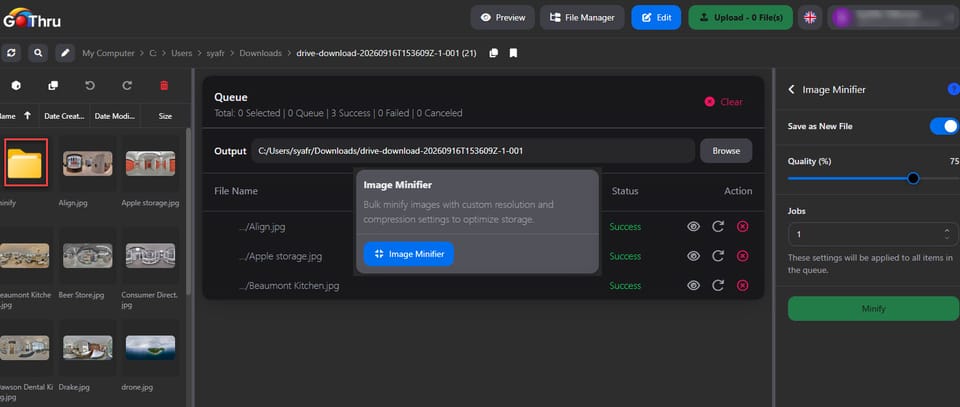Select Align.jpg thumbnail
The height and width of the screenshot is (407, 960).
click(x=88, y=163)
